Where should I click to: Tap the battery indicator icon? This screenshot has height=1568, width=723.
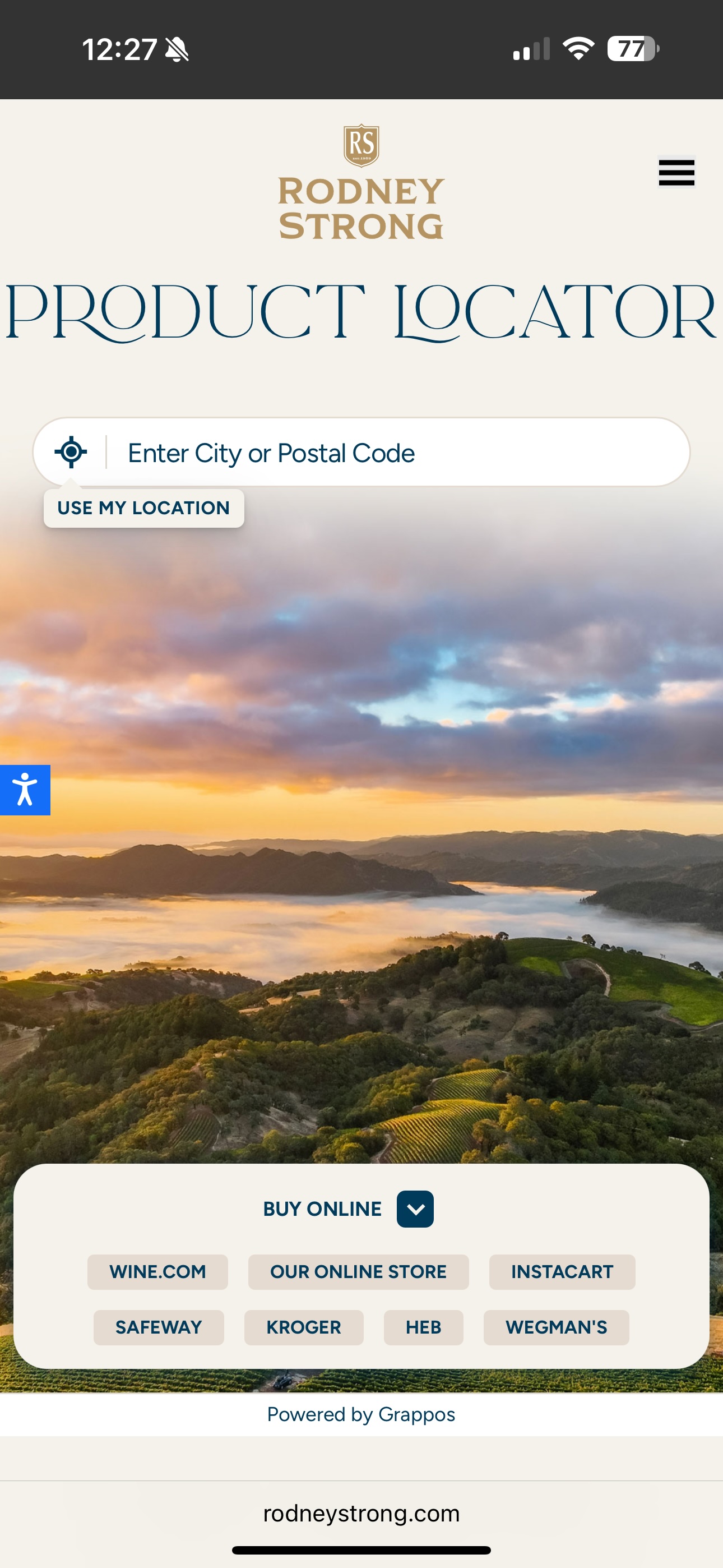[x=633, y=49]
